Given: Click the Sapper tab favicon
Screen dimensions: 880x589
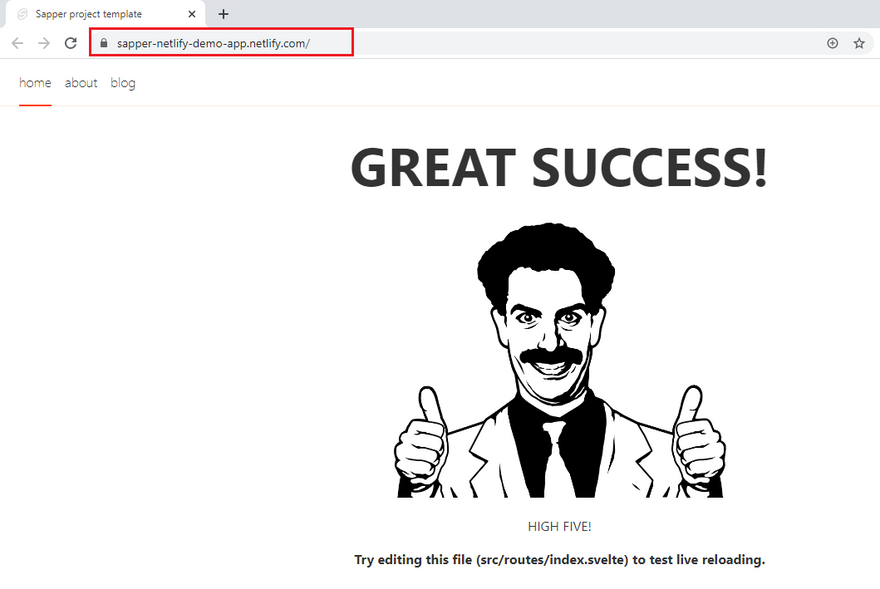Looking at the screenshot, I should click(22, 14).
